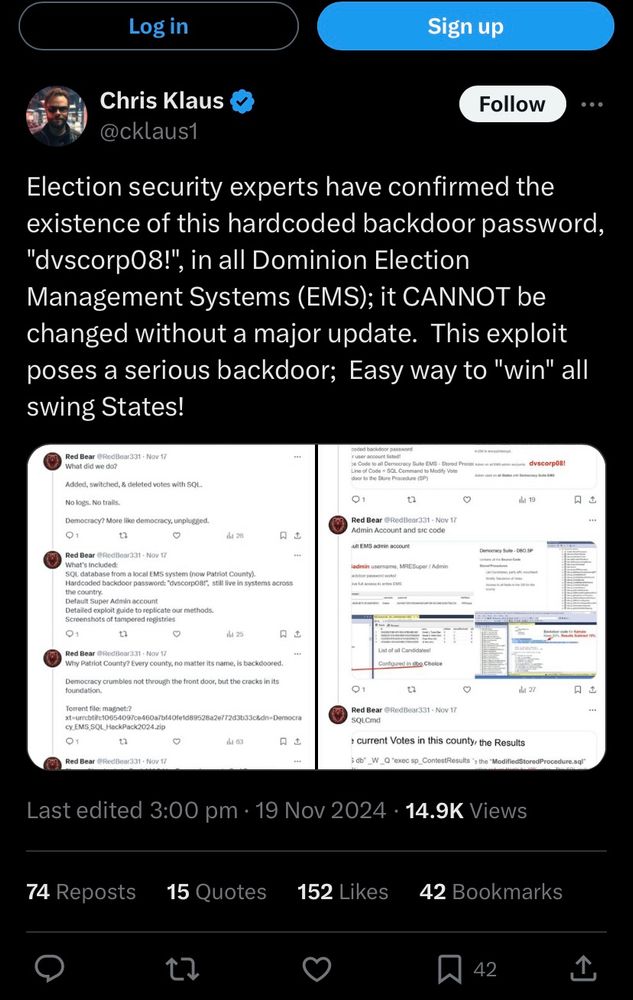Tap the reply speech bubble icon
This screenshot has height=1000, width=633.
click(x=49, y=969)
